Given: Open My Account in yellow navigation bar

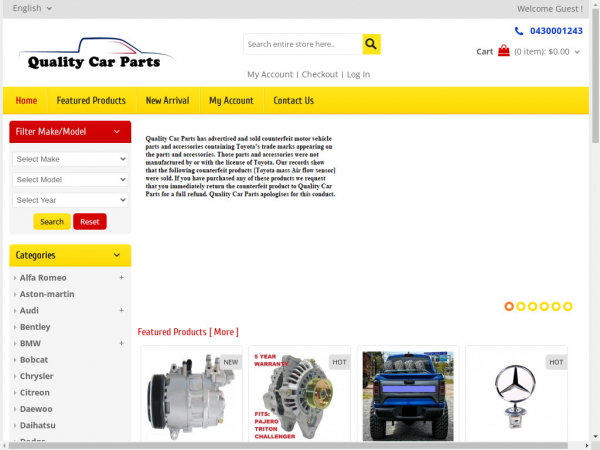Looking at the screenshot, I should click(x=231, y=101).
